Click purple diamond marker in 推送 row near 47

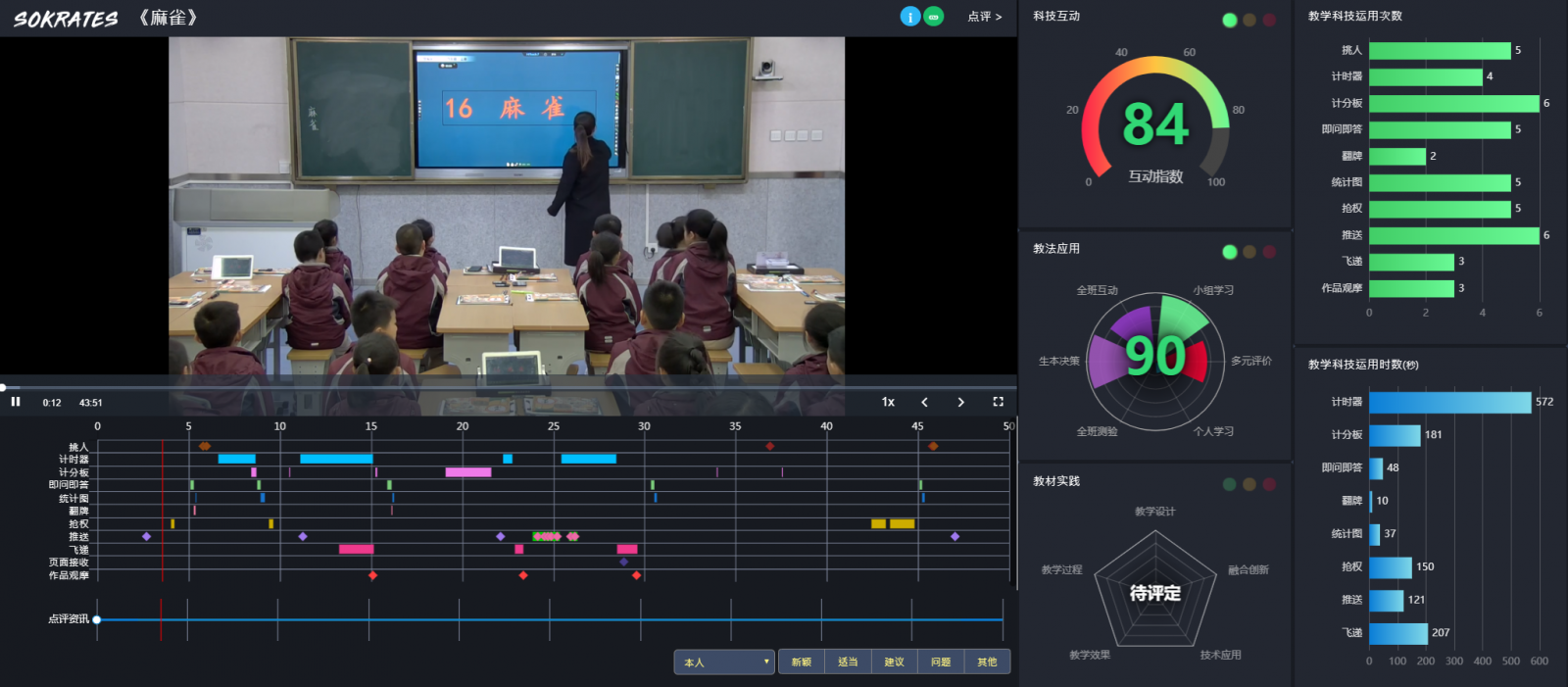pos(955,536)
